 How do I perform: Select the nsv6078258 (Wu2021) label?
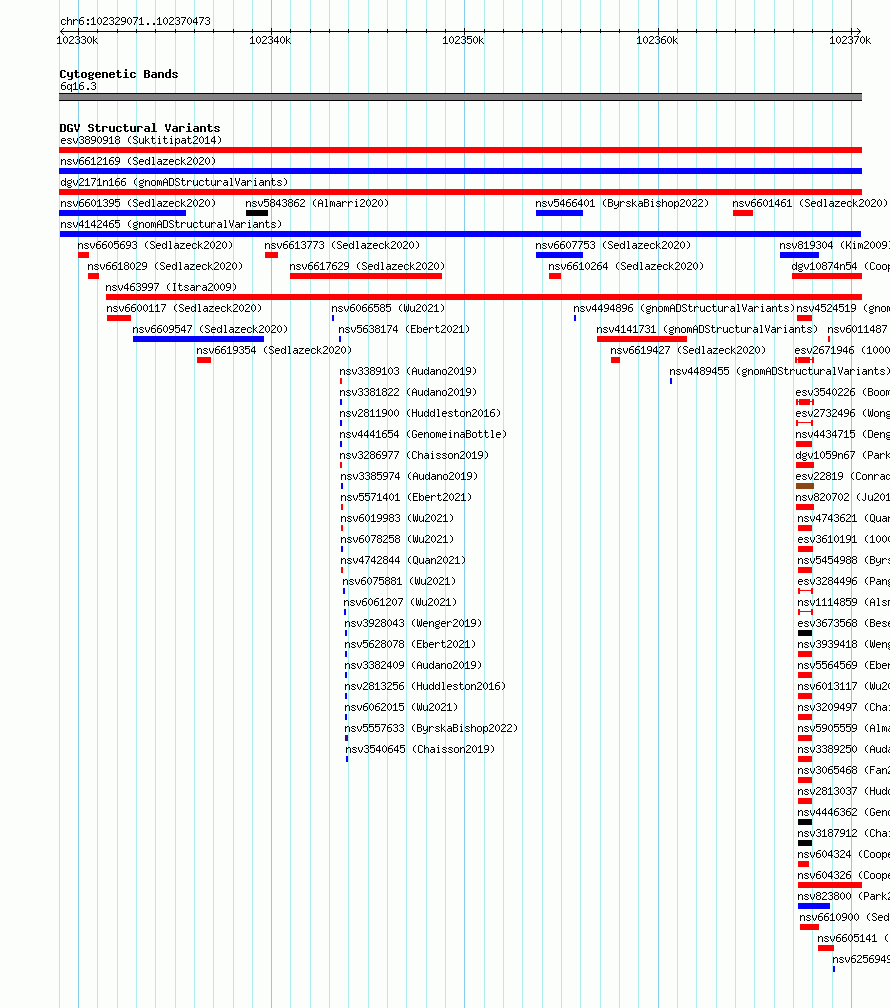(x=397, y=539)
